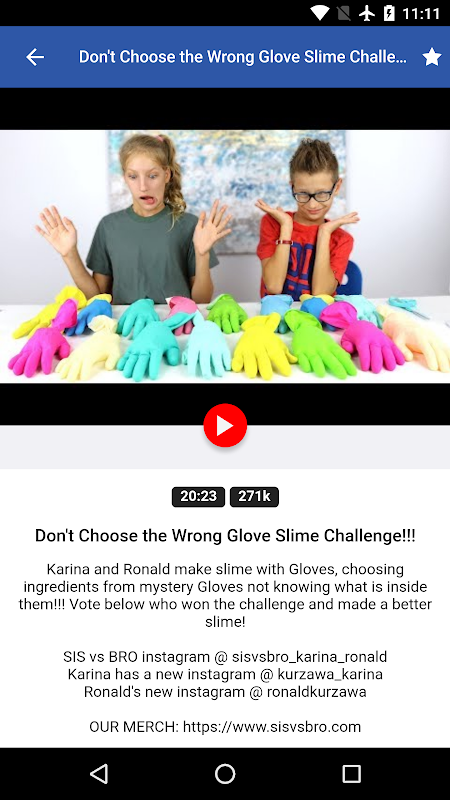Toggle the favorite star icon
This screenshot has height=800, width=450.
(432, 57)
